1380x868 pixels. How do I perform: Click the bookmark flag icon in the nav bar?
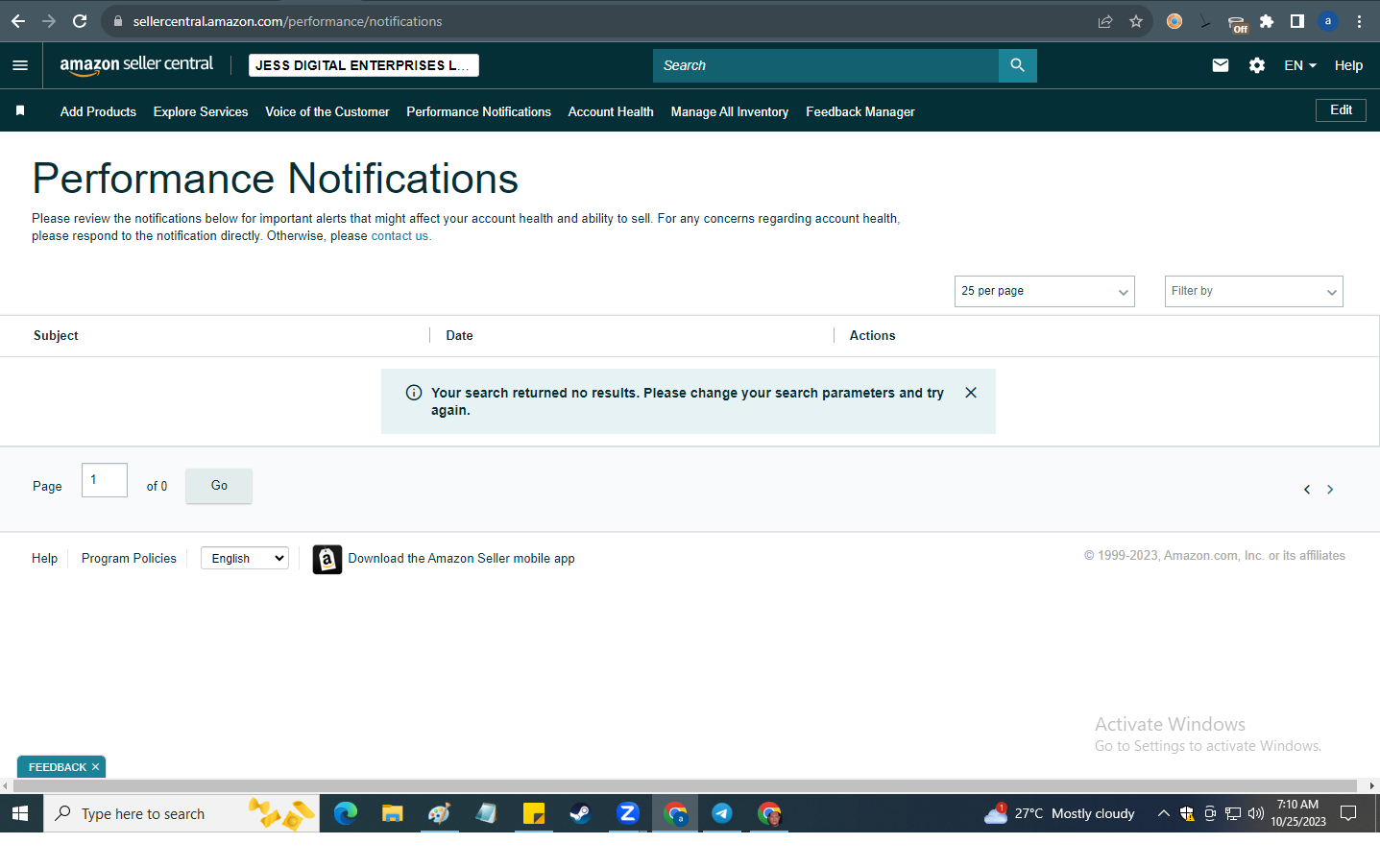tap(20, 111)
